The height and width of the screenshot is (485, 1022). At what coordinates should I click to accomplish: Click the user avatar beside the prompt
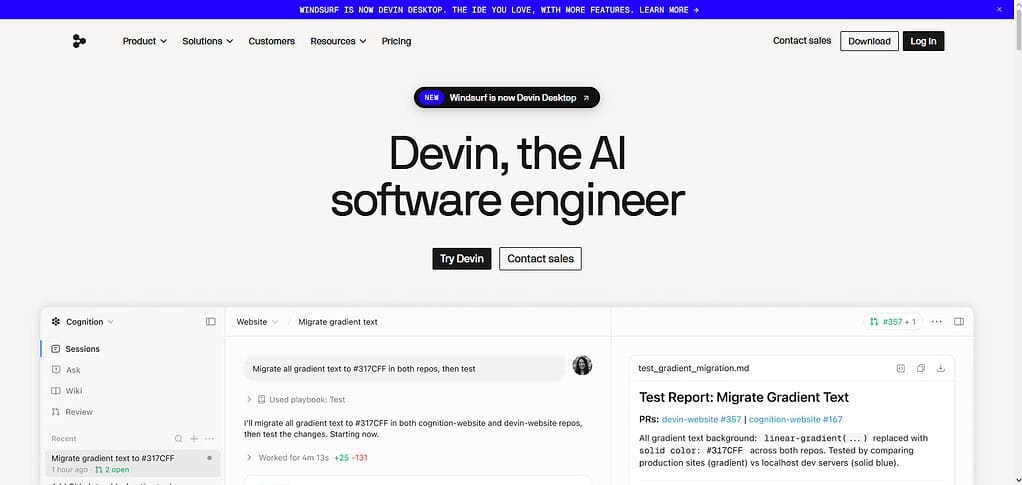[582, 366]
